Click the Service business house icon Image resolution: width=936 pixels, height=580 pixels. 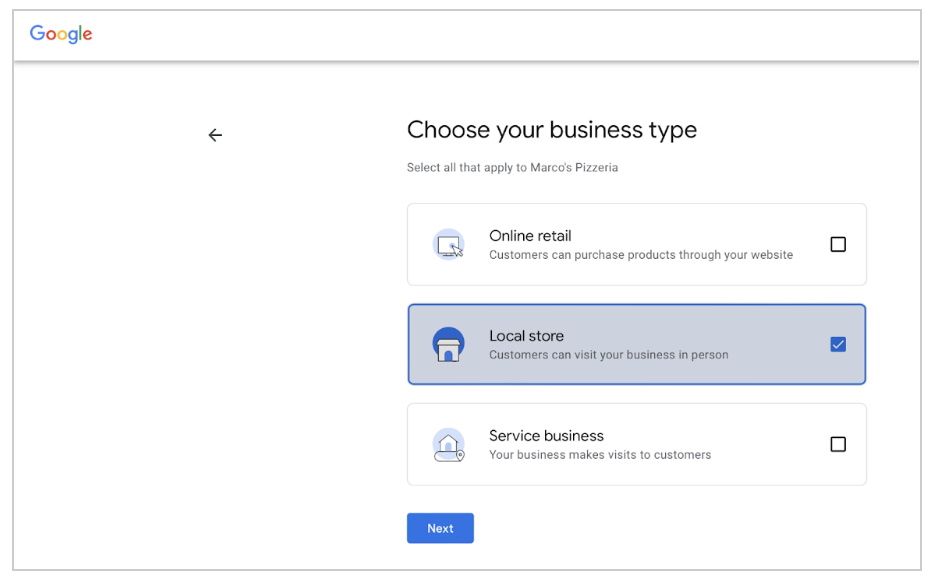(x=448, y=445)
